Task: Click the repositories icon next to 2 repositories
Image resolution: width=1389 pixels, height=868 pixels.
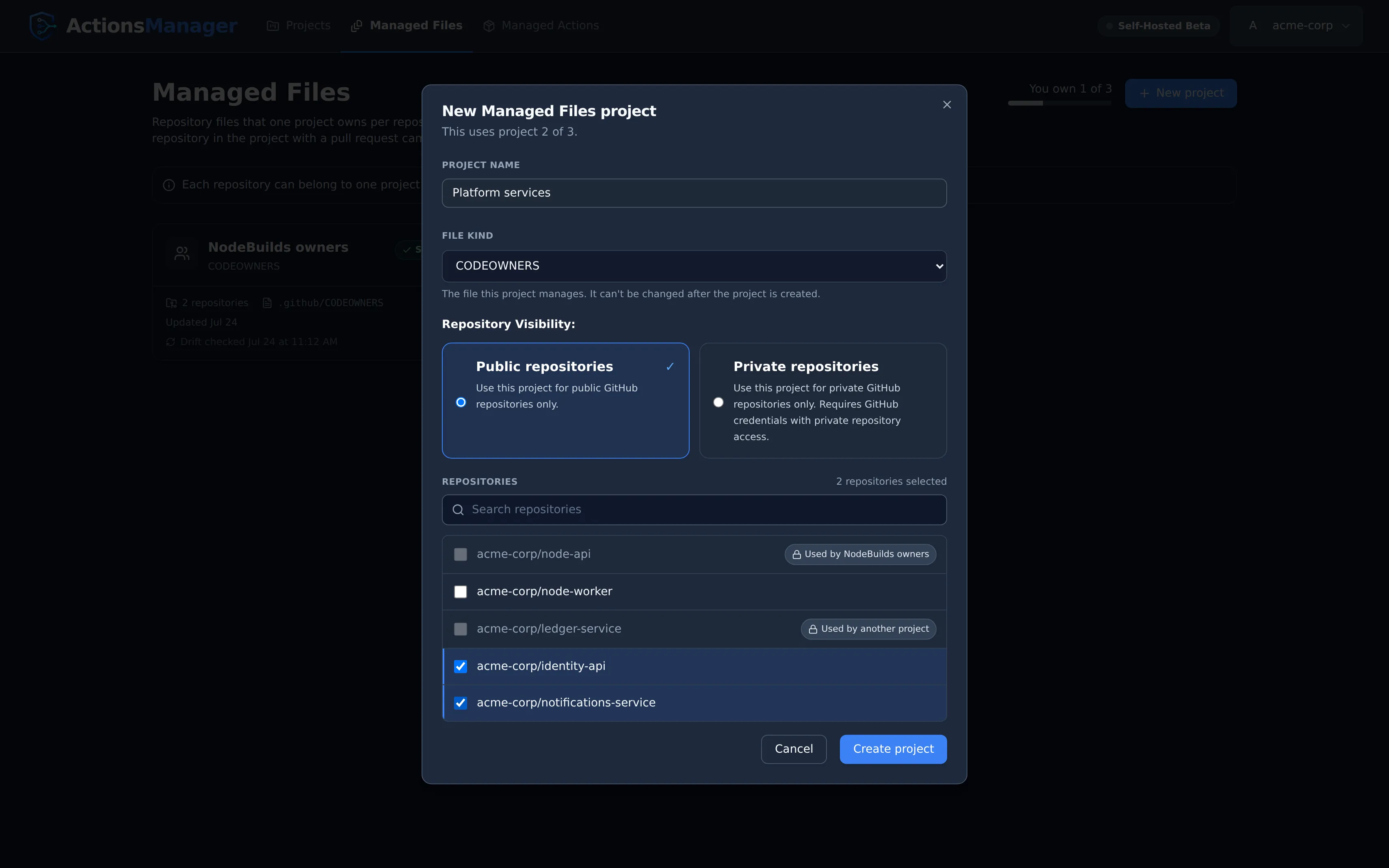Action: point(171,303)
